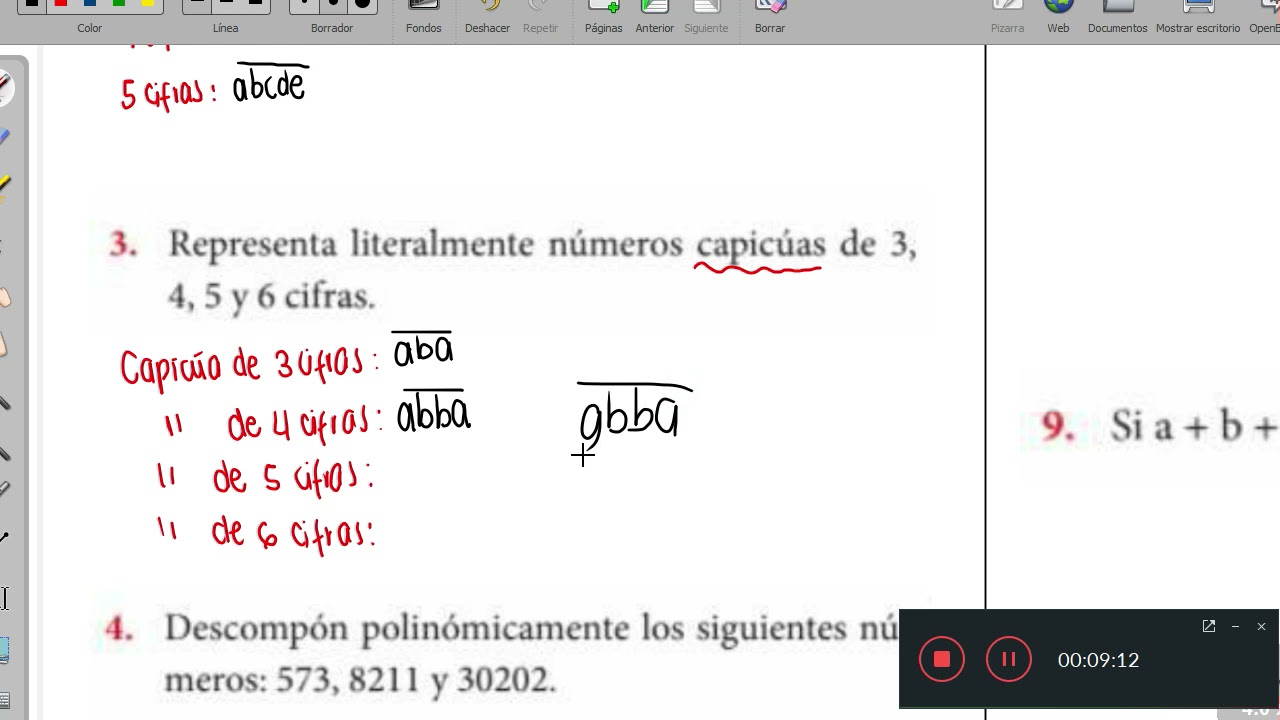The height and width of the screenshot is (720, 1280).
Task: Click the red exercise number 4.
Action: tap(119, 629)
